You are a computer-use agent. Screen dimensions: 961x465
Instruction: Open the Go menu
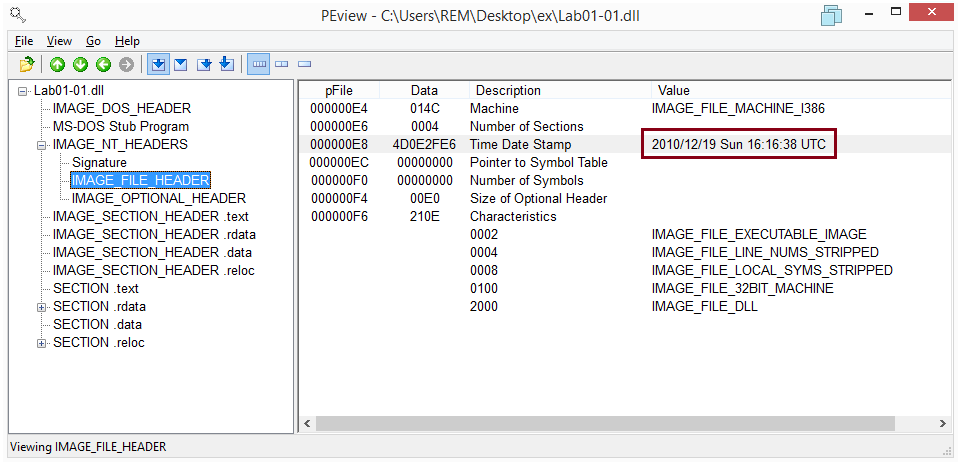pyautogui.click(x=93, y=41)
